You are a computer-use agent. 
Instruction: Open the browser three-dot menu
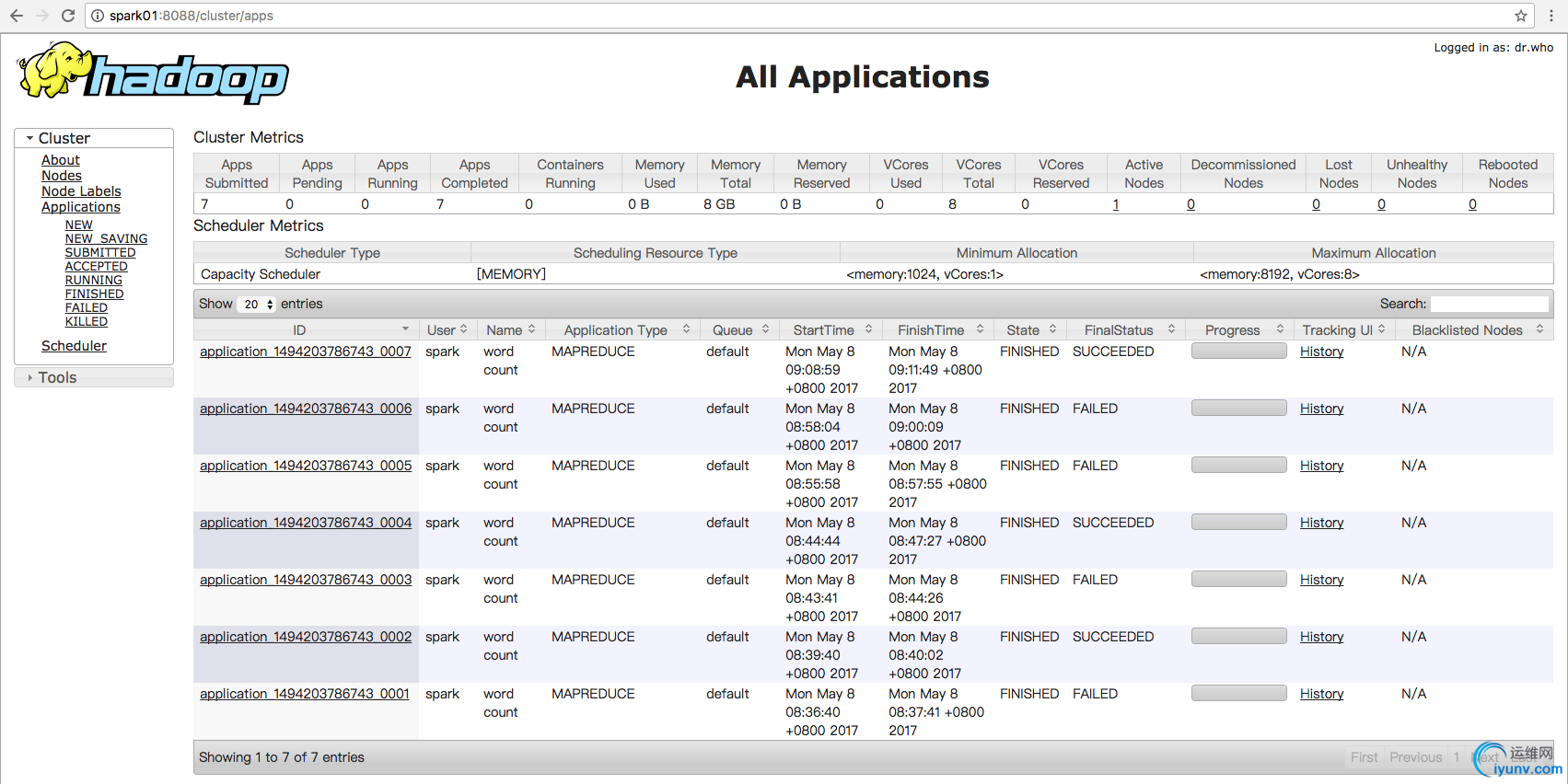tap(1551, 16)
